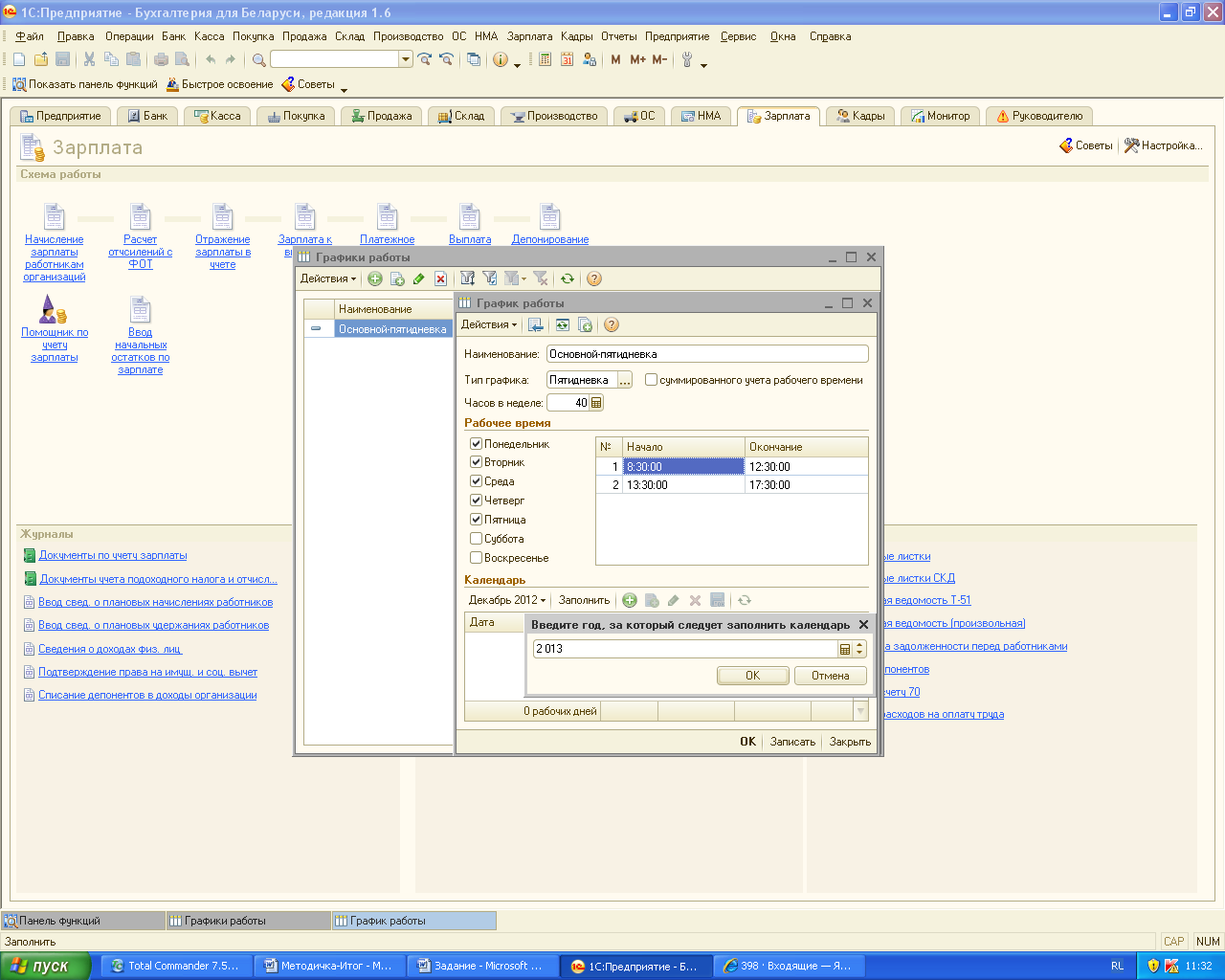Image resolution: width=1225 pixels, height=980 pixels.
Task: Click the magnifier search icon in toolbar
Action: click(x=258, y=59)
